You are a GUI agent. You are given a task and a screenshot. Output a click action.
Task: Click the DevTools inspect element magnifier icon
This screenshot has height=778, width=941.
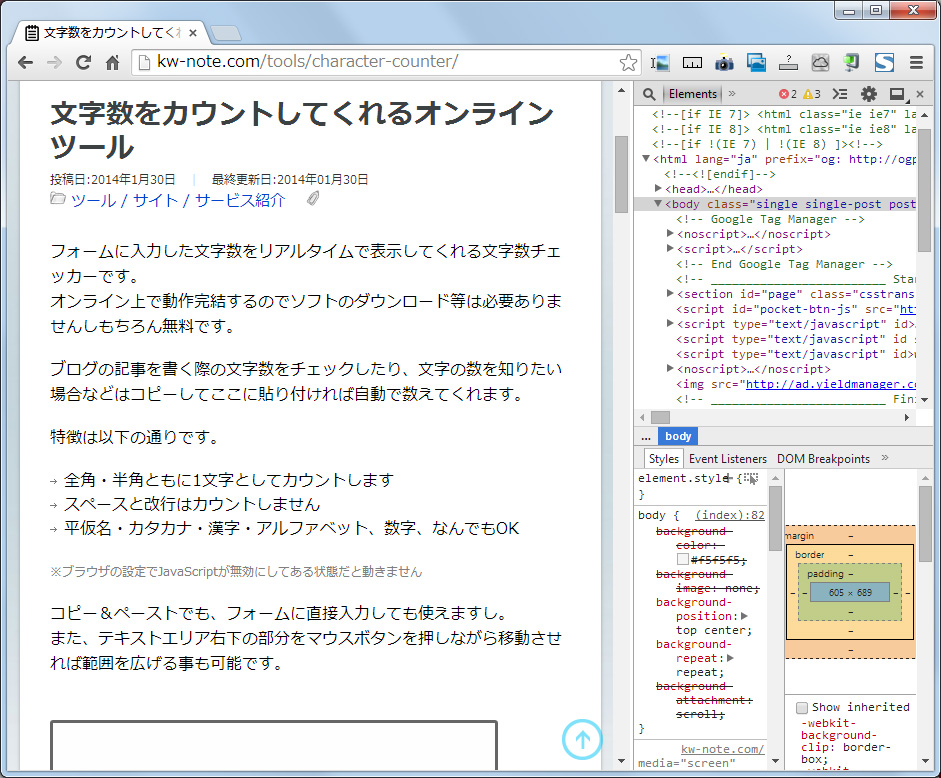point(649,94)
